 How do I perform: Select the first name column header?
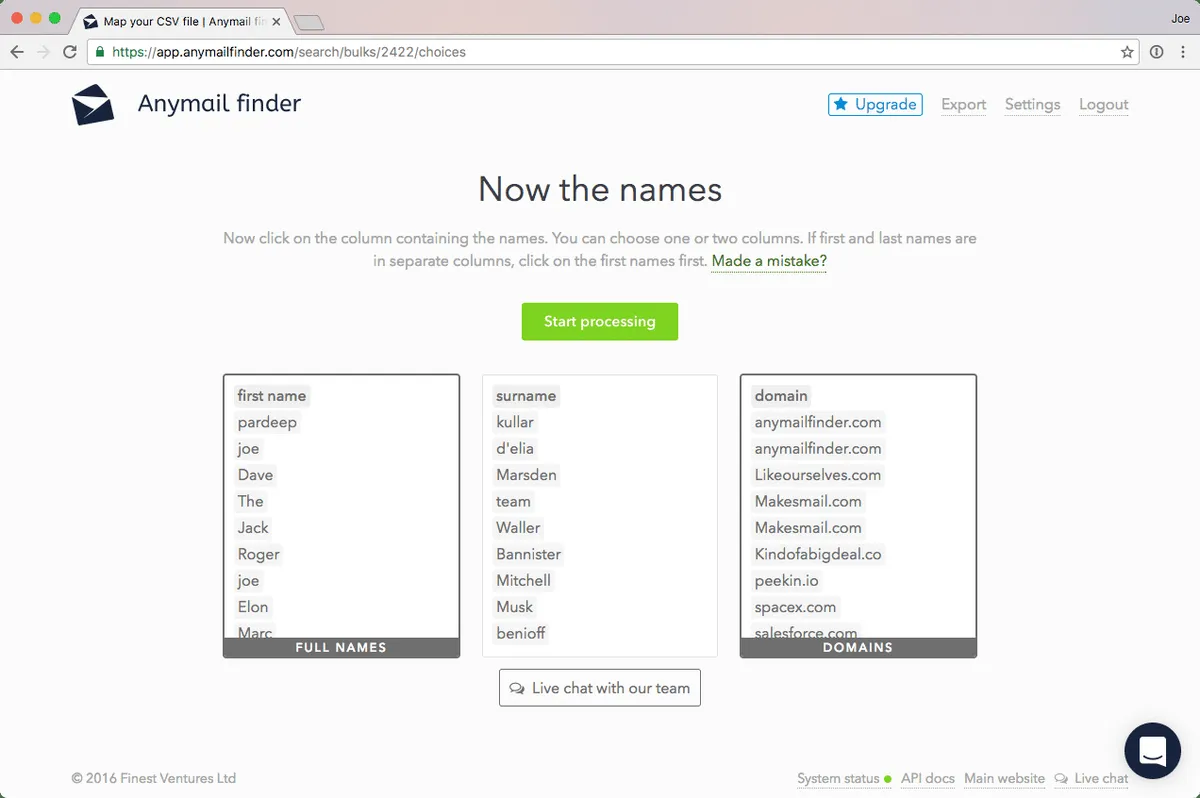272,396
